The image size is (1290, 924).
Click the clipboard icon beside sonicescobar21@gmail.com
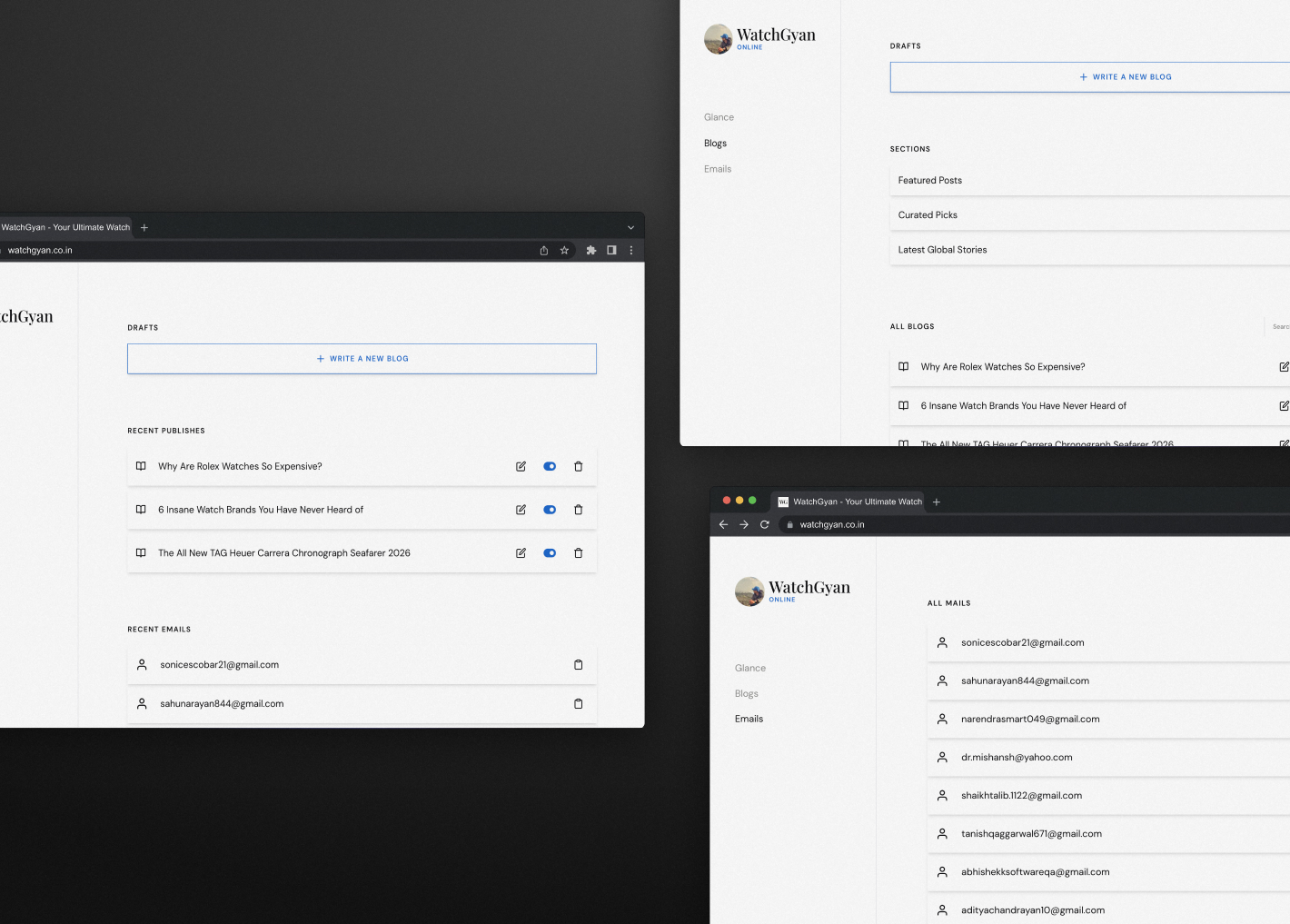point(579,664)
